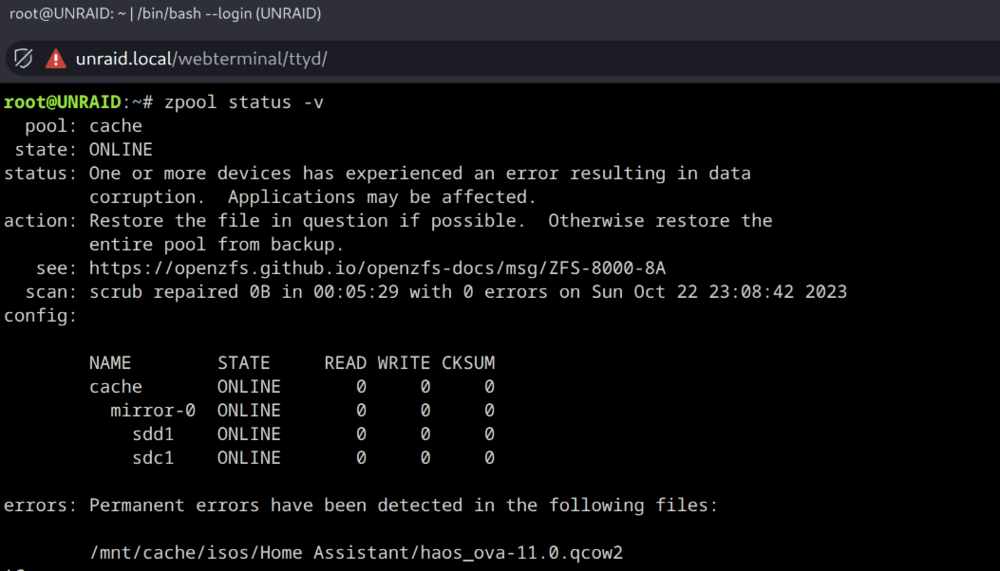Click the ONLINE state in the sdc1 row
The height and width of the screenshot is (571, 1000).
(249, 458)
